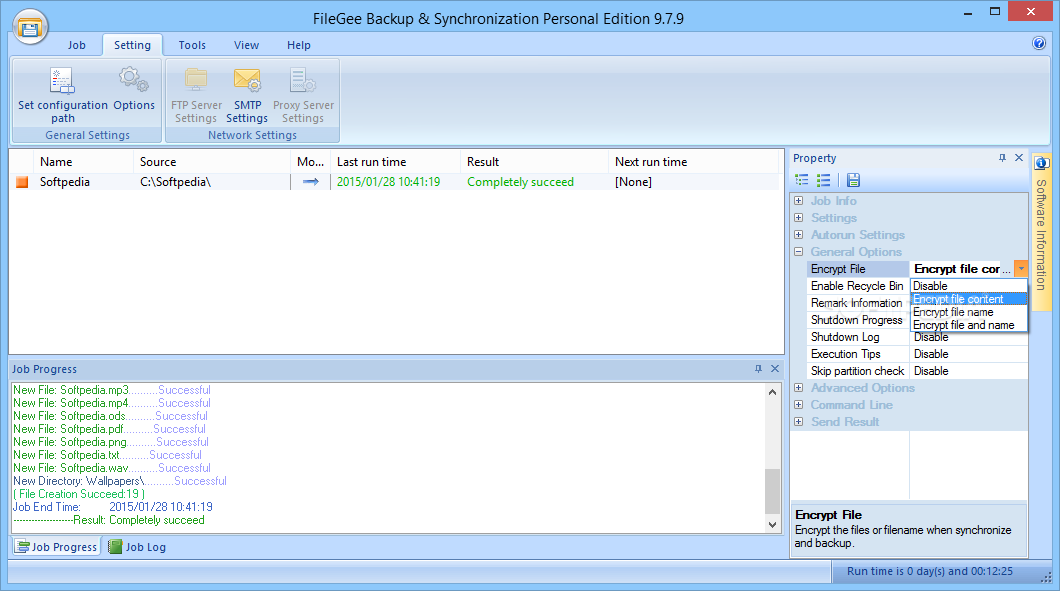Click the 2015/01/28 10:41:19 last run cell
1060x591 pixels.
coord(388,182)
